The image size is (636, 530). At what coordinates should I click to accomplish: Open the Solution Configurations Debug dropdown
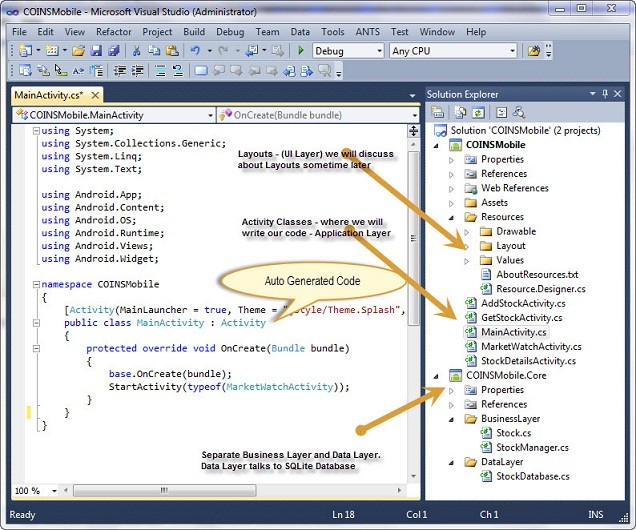click(x=380, y=51)
